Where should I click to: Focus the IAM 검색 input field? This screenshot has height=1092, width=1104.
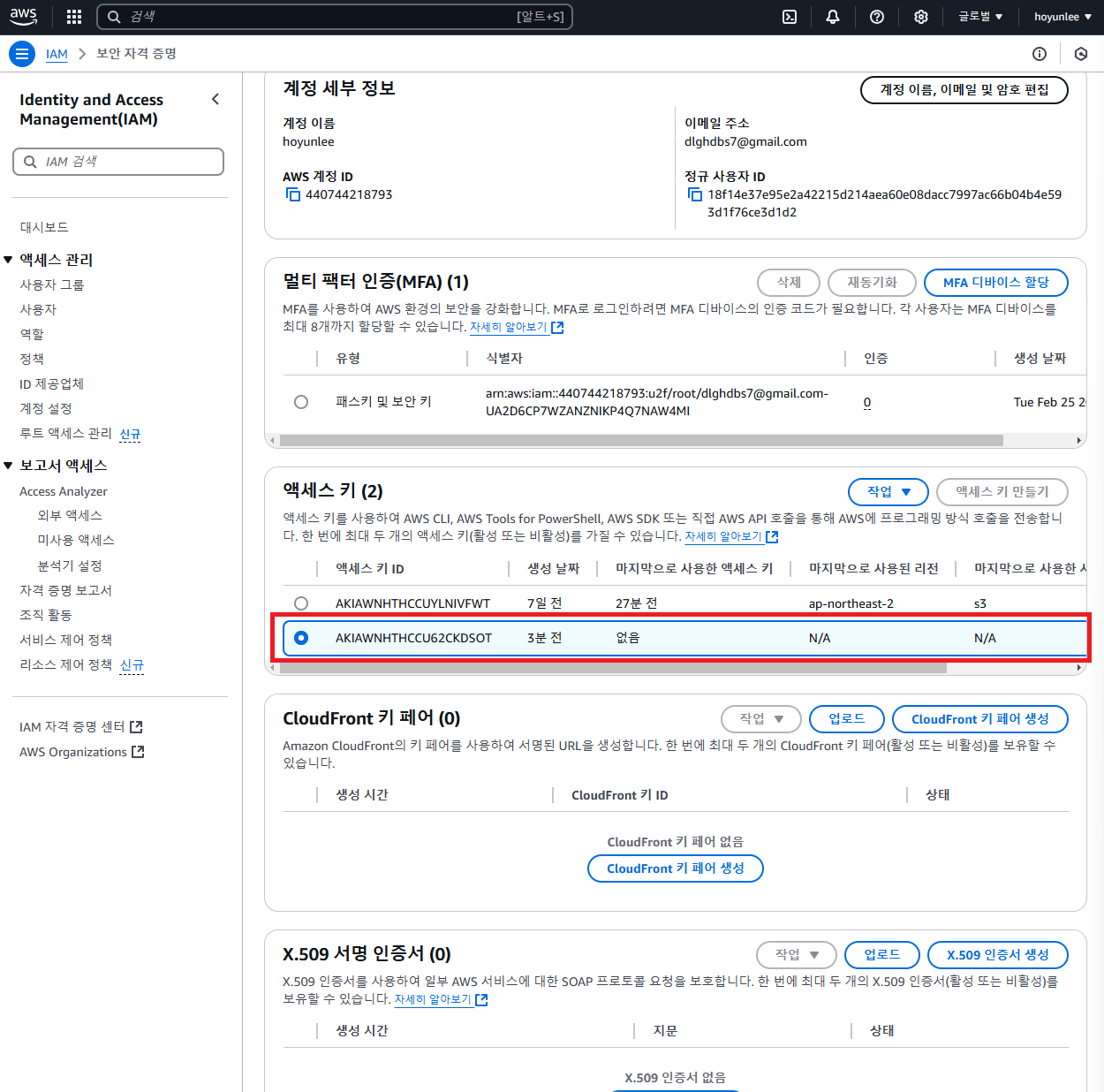118,162
